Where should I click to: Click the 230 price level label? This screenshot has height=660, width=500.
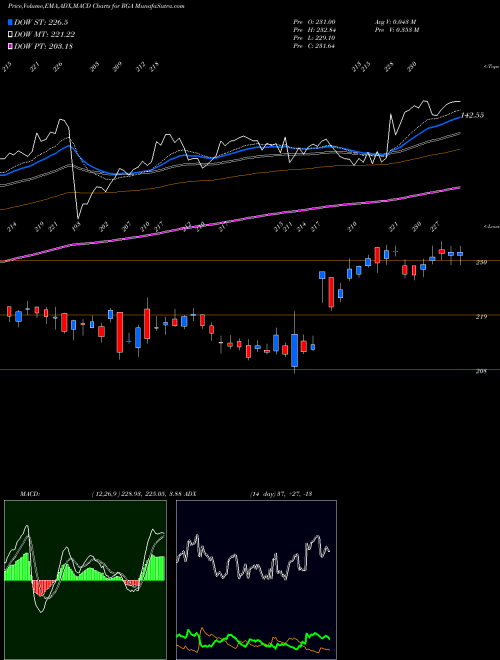(x=481, y=262)
